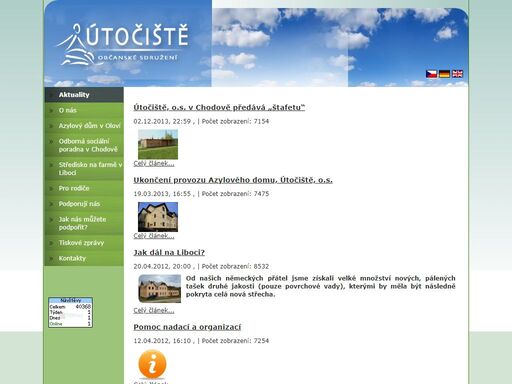Screen dimensions: 512x384
Task: Open article about Chodov předává štafetu
Action: (219, 108)
